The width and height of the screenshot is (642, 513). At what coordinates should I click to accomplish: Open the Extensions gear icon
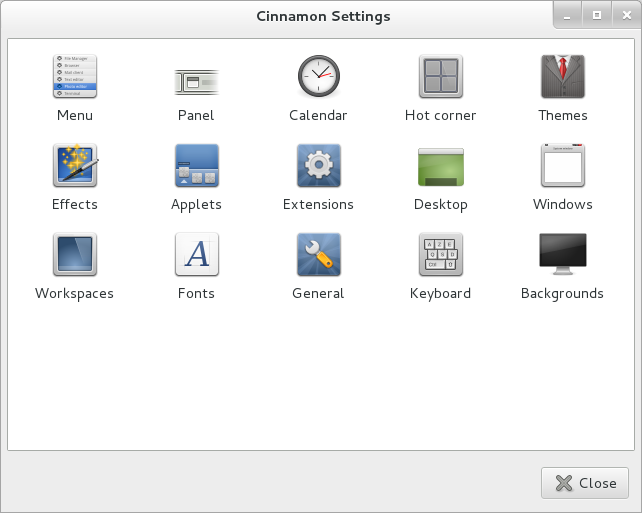click(x=319, y=165)
